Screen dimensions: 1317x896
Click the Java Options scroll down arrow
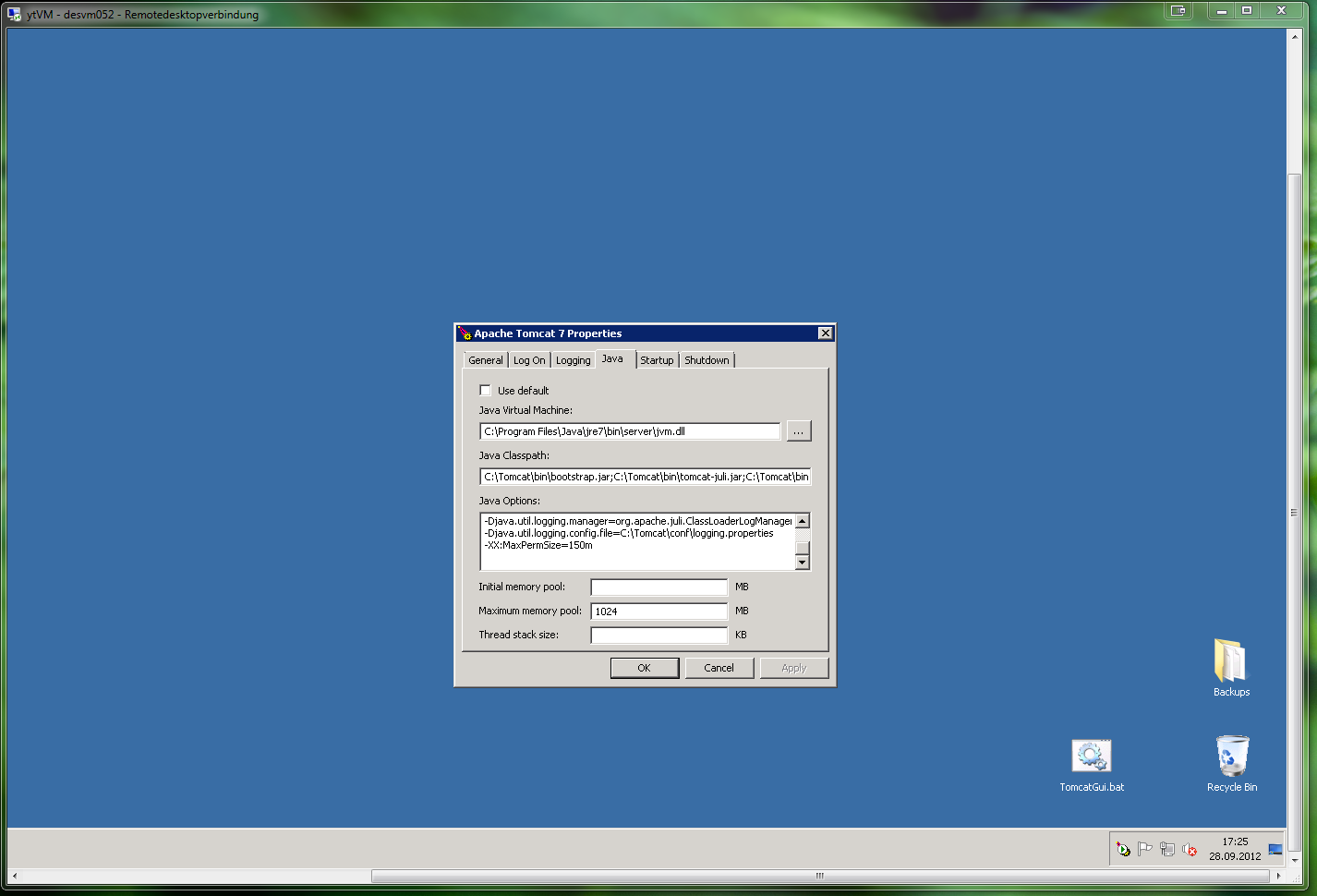tap(803, 563)
